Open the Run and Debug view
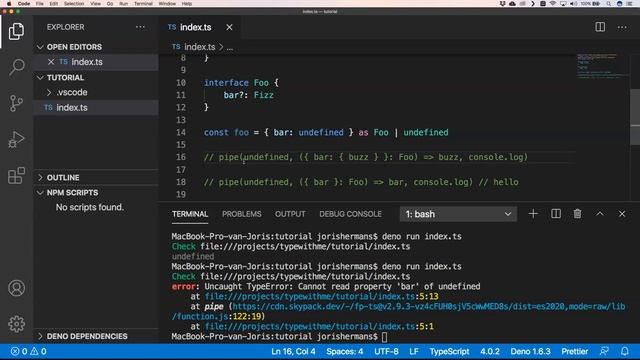Image resolution: width=640 pixels, height=360 pixels. coord(16,140)
